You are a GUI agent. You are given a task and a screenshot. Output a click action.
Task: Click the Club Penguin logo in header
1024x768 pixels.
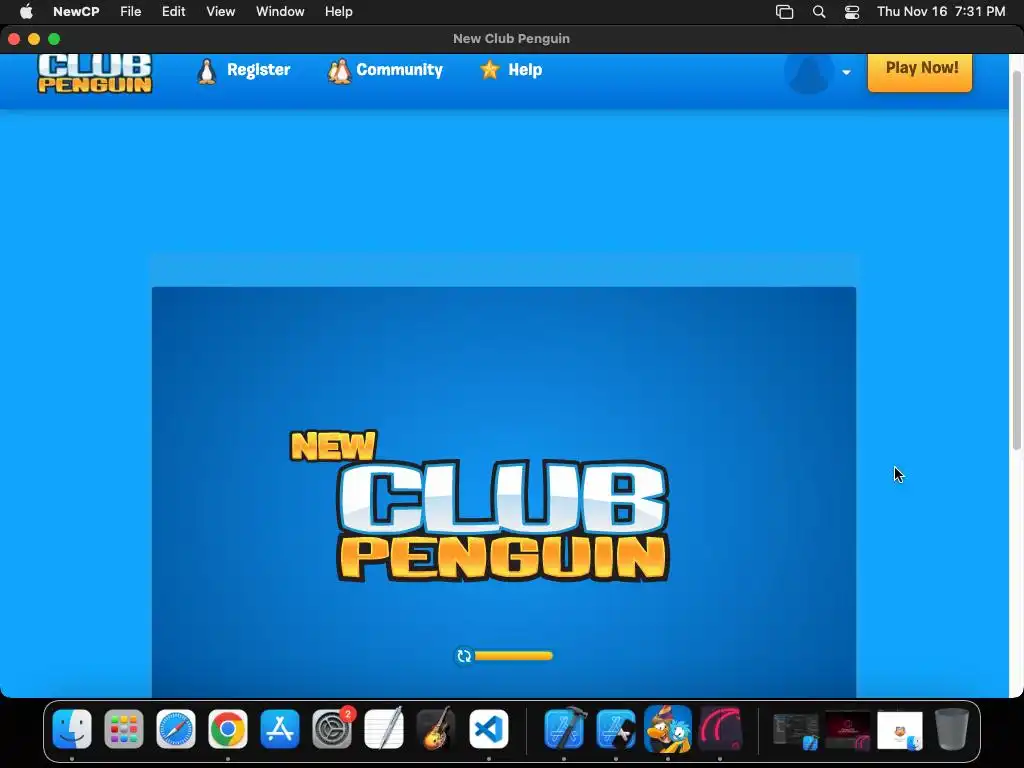click(95, 74)
